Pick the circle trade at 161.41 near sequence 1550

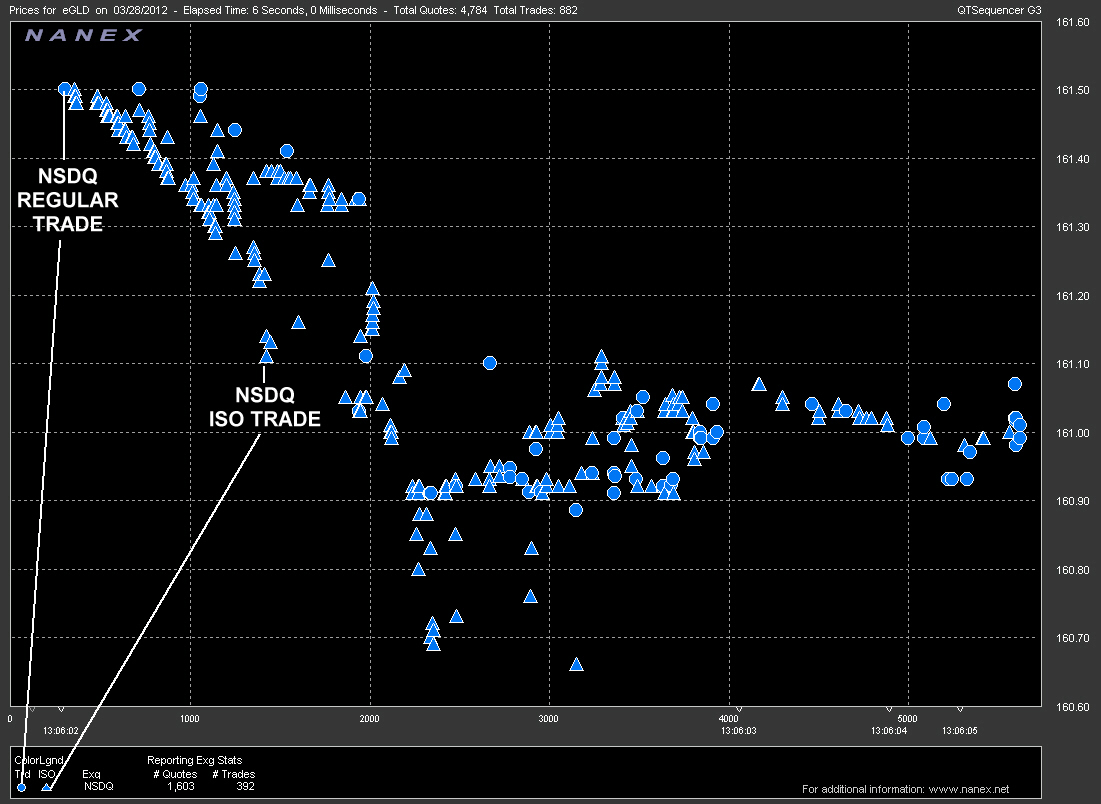click(286, 151)
